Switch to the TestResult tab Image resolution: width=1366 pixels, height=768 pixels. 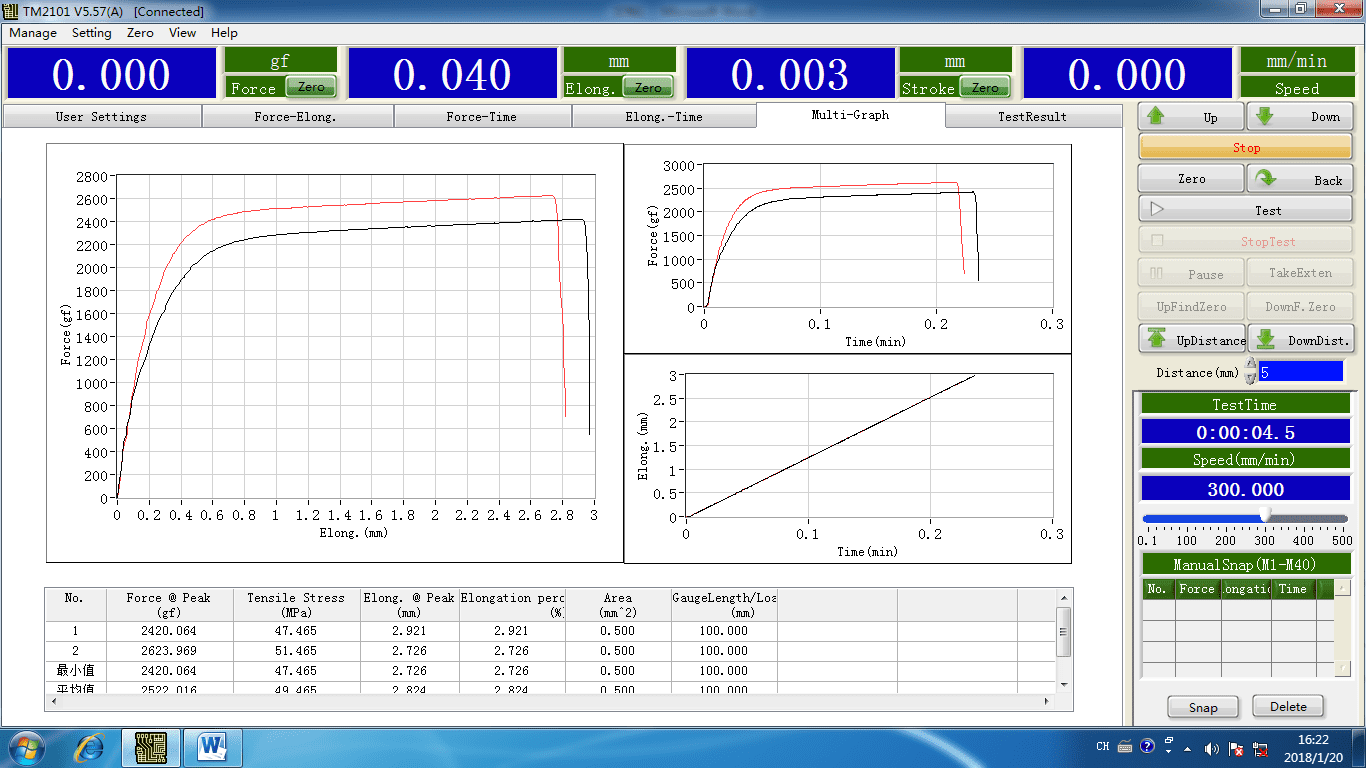(x=1032, y=117)
